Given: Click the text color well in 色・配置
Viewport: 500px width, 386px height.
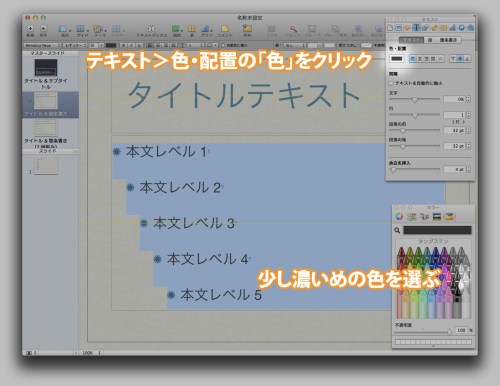Looking at the screenshot, I should coord(397,59).
